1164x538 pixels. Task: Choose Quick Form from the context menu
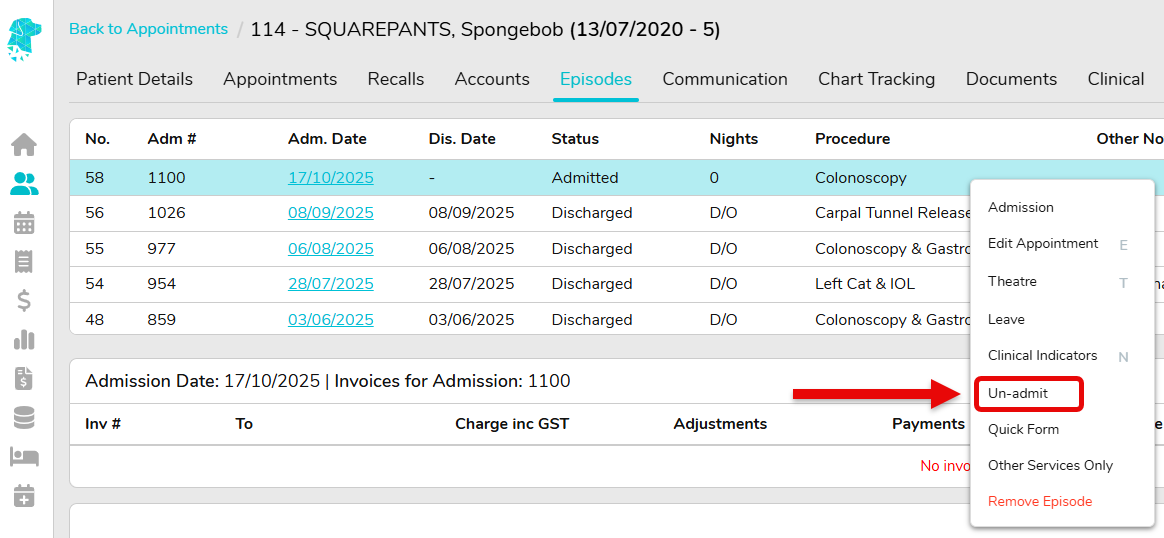[x=1023, y=429]
